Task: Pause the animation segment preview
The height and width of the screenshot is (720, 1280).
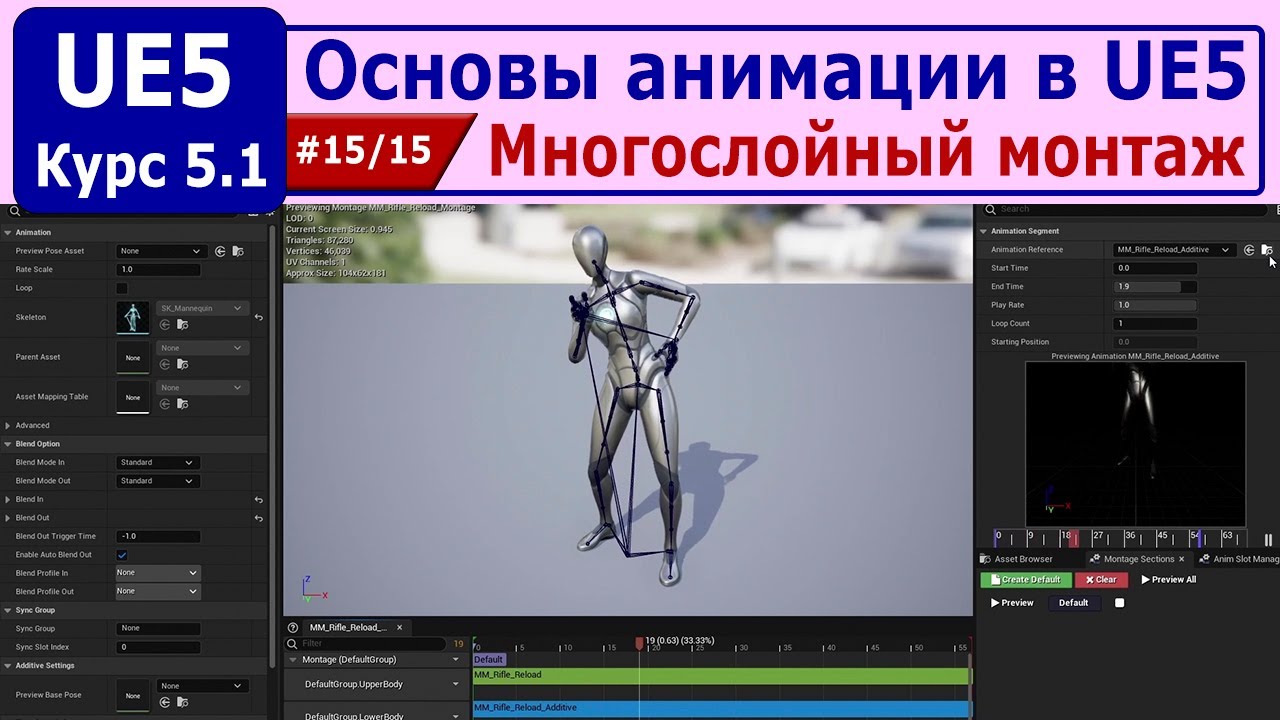Action: point(1269,540)
